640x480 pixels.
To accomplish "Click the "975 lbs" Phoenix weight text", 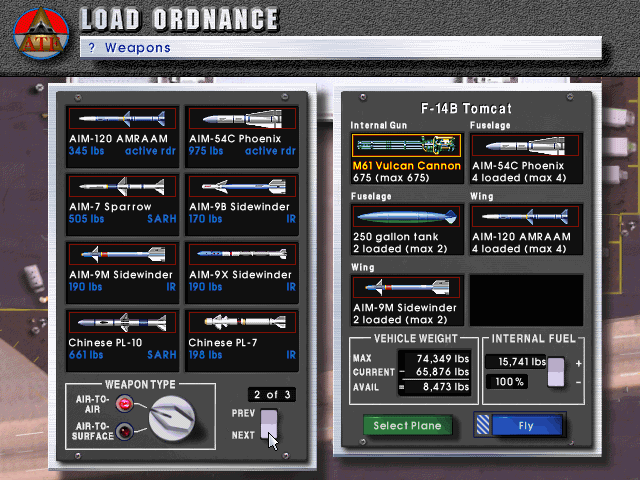I will 206,151.
